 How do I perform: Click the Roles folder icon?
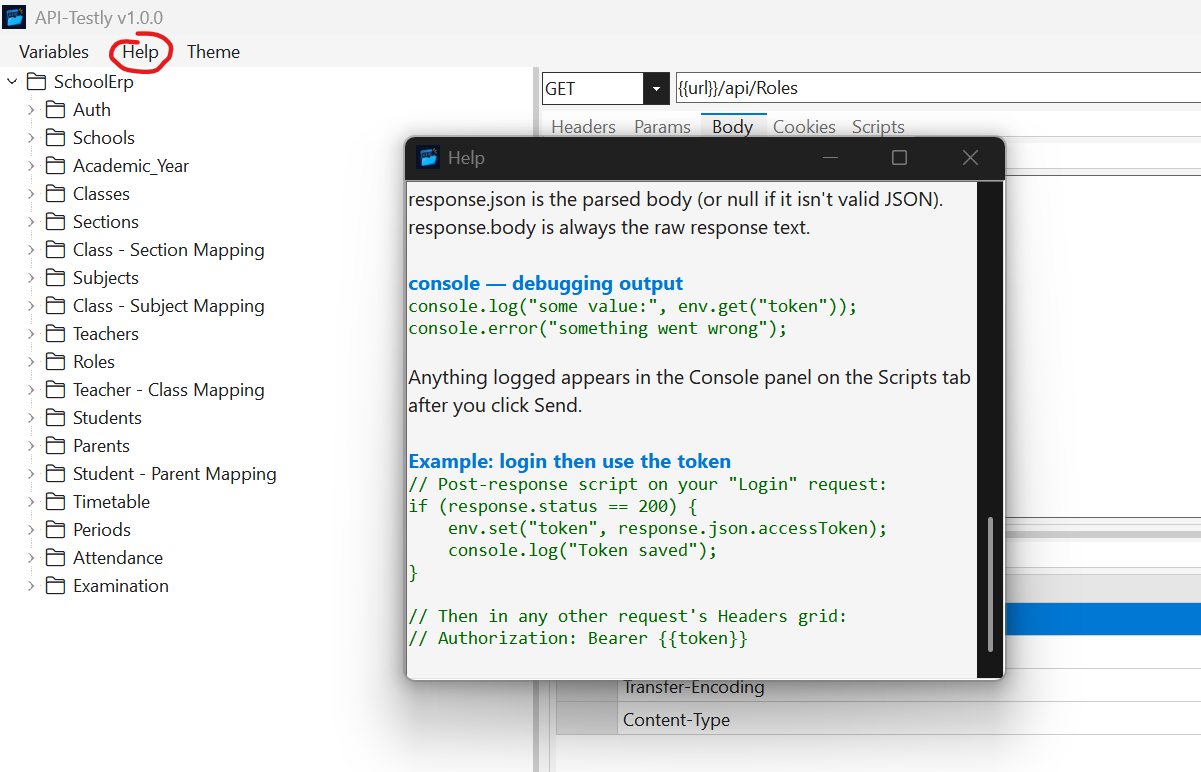56,361
